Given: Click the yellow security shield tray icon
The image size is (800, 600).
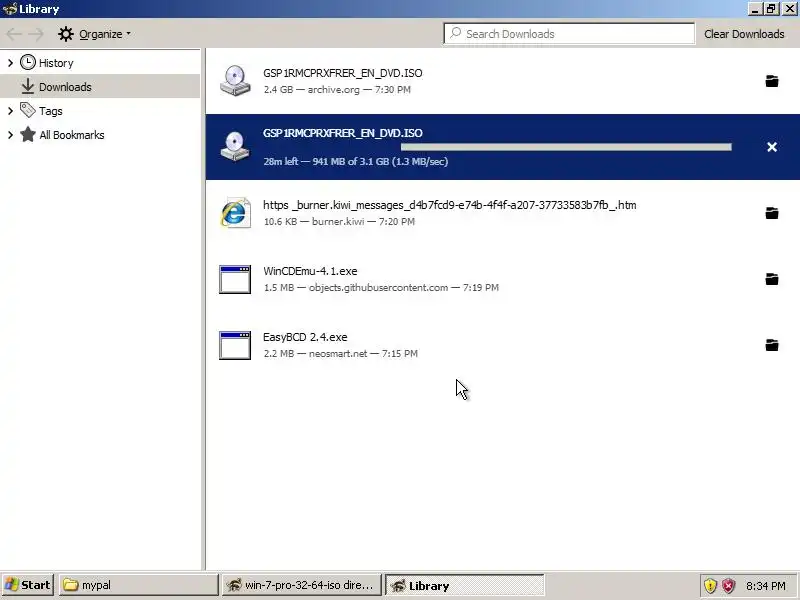Looking at the screenshot, I should (x=710, y=585).
